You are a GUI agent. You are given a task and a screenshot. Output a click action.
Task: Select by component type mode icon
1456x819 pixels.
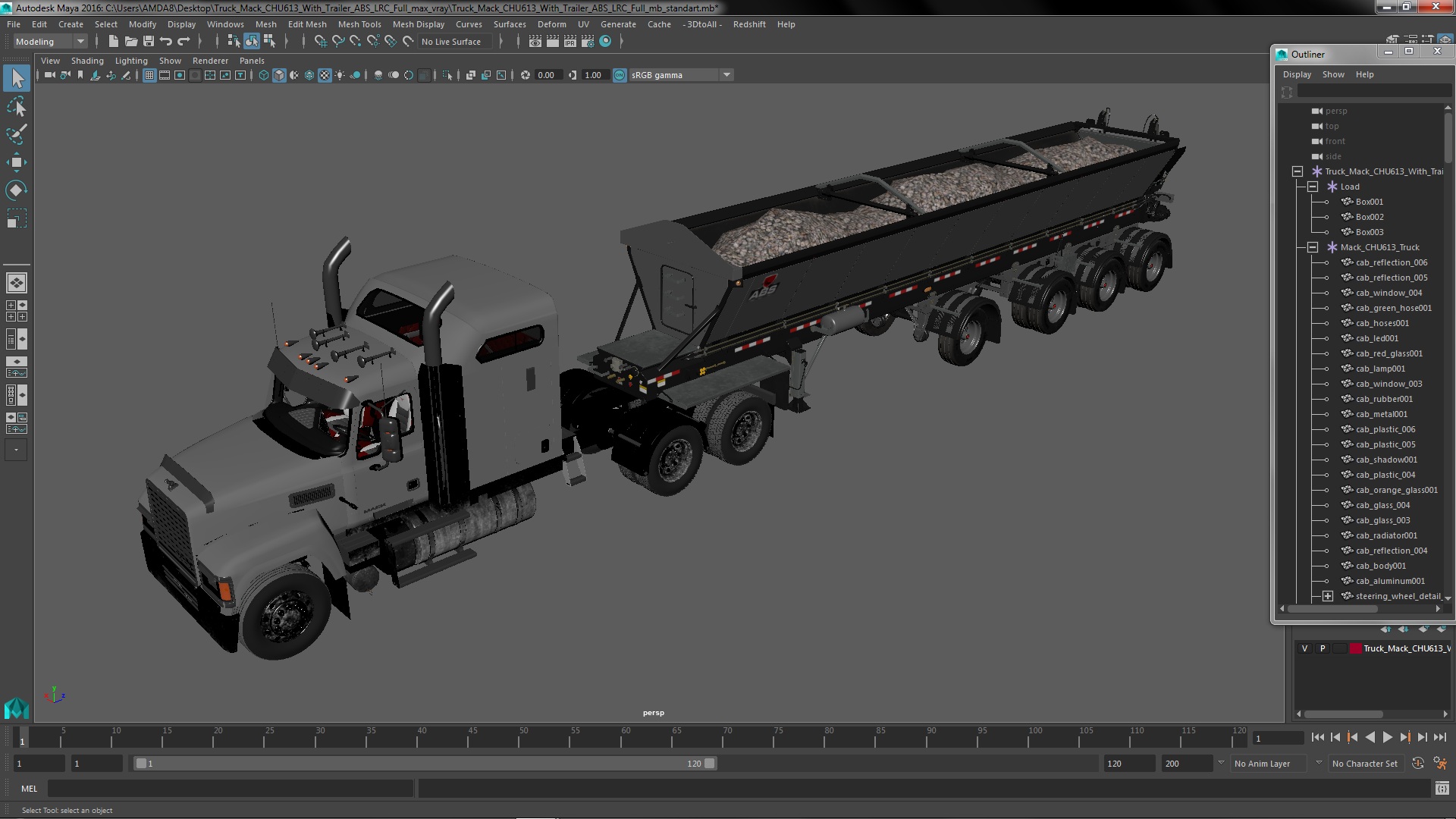269,42
